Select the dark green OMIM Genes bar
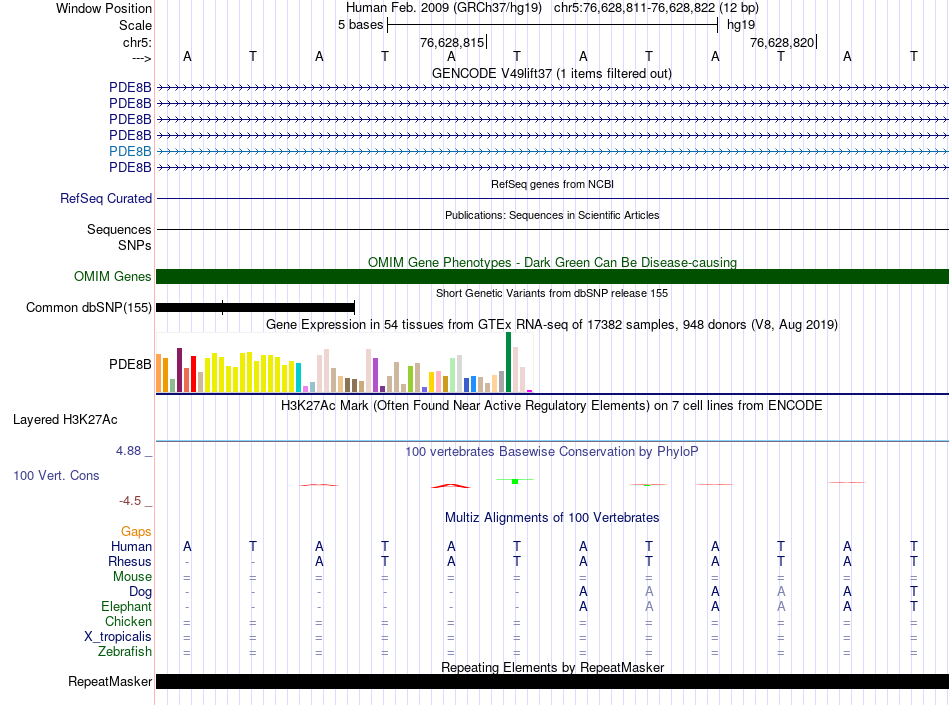The height and width of the screenshot is (705, 950). point(552,276)
